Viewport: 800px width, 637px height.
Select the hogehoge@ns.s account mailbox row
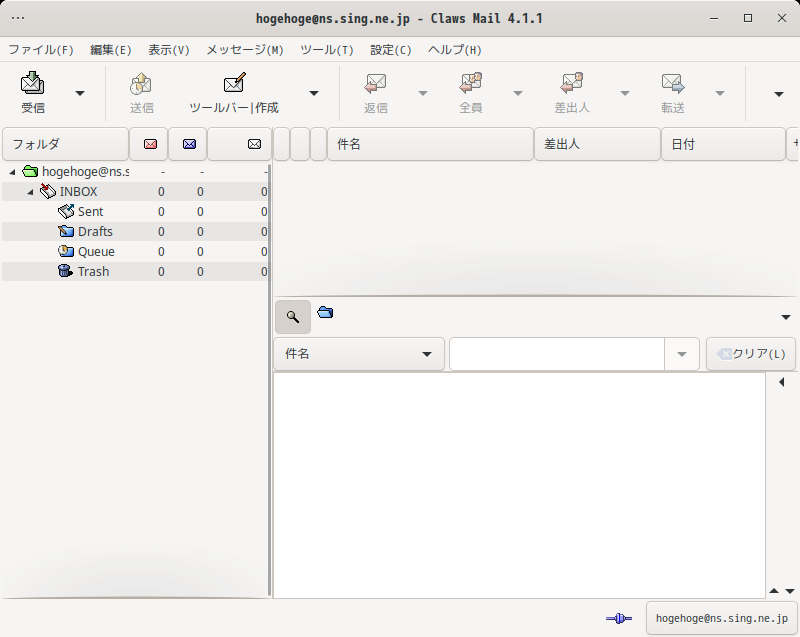(135, 172)
